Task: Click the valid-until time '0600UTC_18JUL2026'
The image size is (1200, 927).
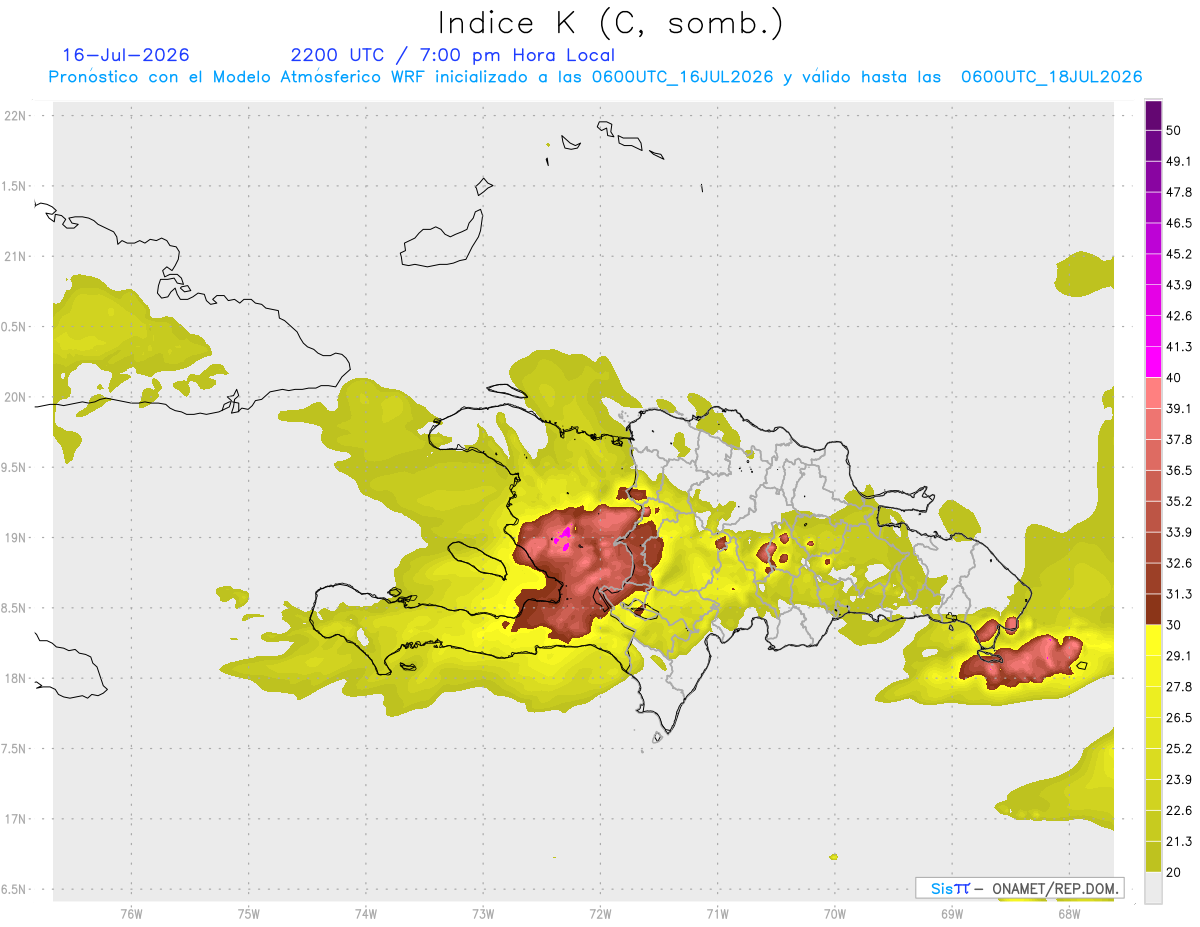Action: [x=1051, y=77]
